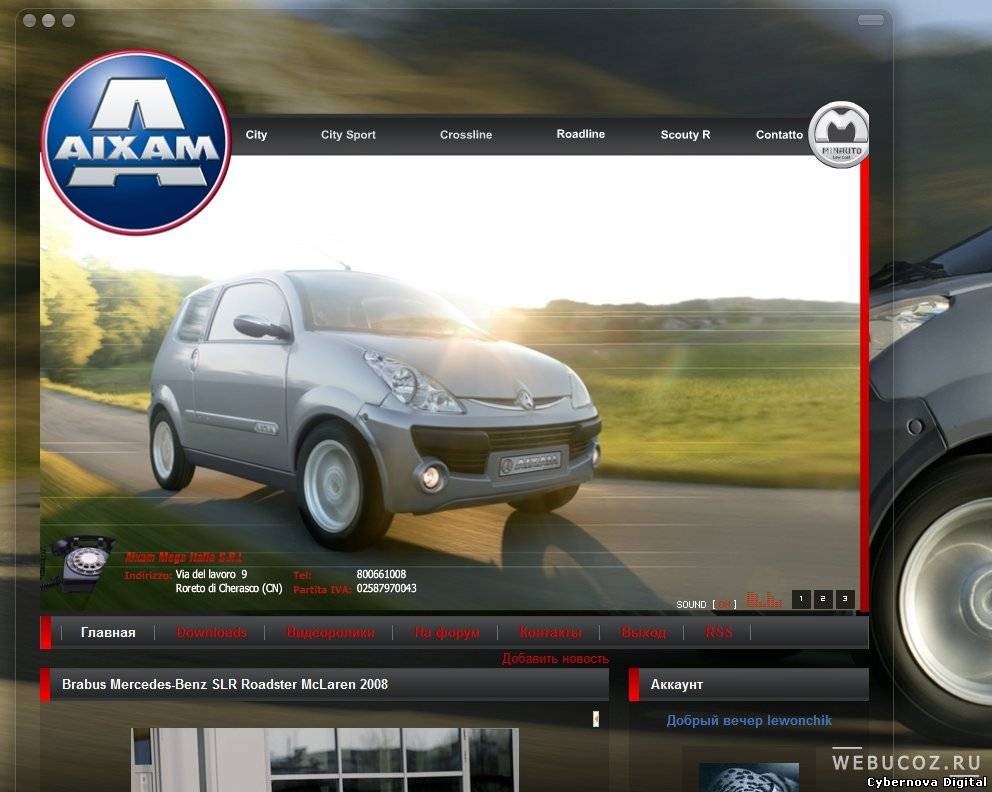This screenshot has width=992, height=792.
Task: Show slide 2 of the banner
Action: [822, 598]
